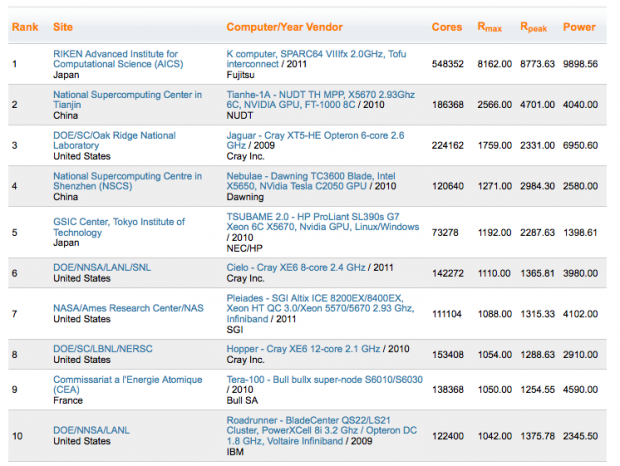
Task: Select the power value 9898.56
Action: click(580, 64)
